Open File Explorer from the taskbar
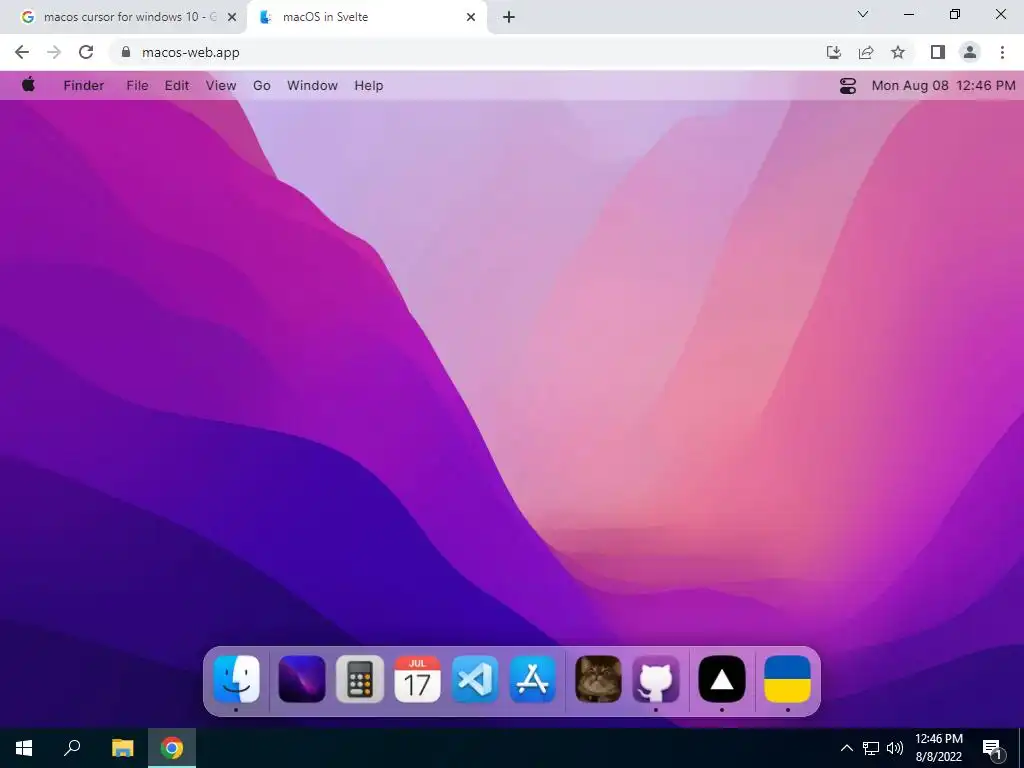This screenshot has height=768, width=1024. click(122, 748)
